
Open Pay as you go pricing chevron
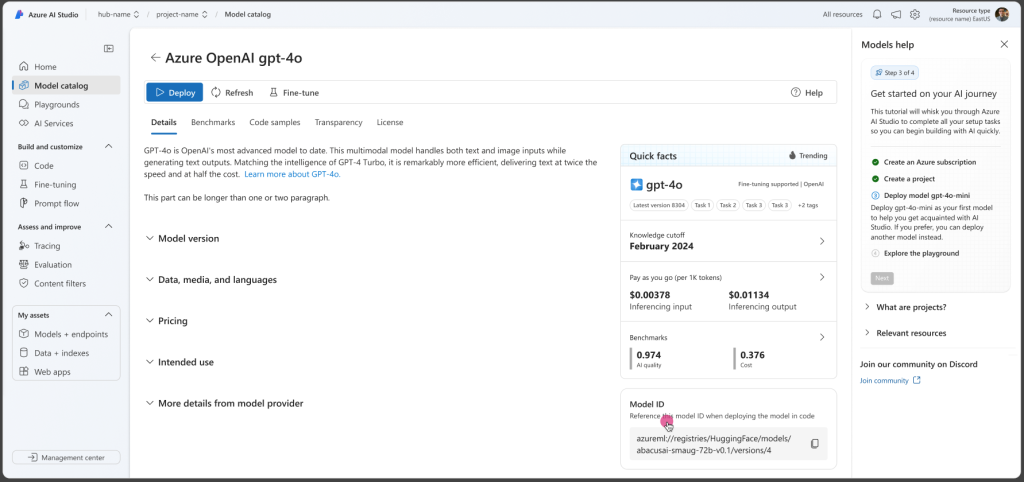coord(822,277)
